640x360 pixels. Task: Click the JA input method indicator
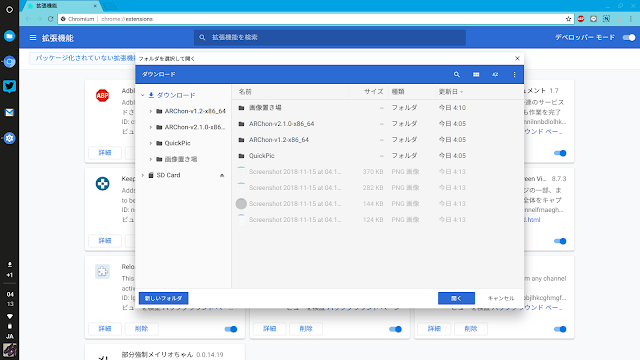pos(9,337)
